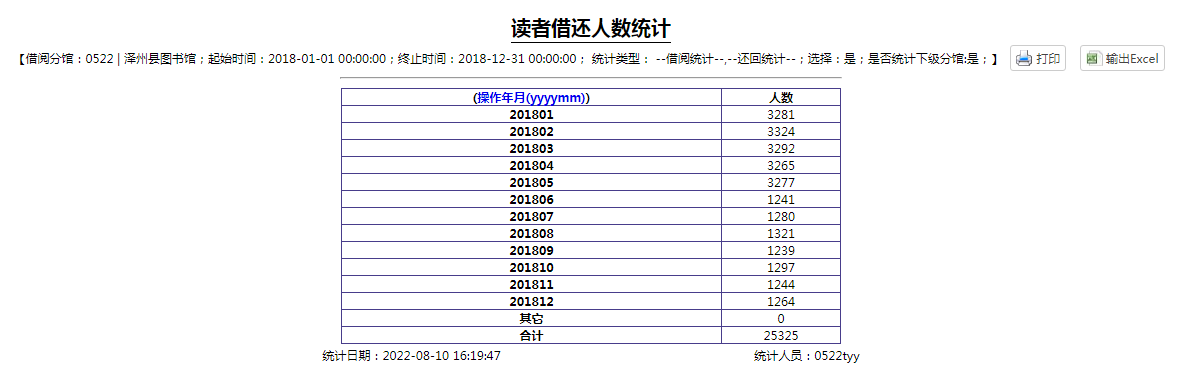Click the value 3292 cell
Screen dimensions: 1196x383
coord(781,149)
